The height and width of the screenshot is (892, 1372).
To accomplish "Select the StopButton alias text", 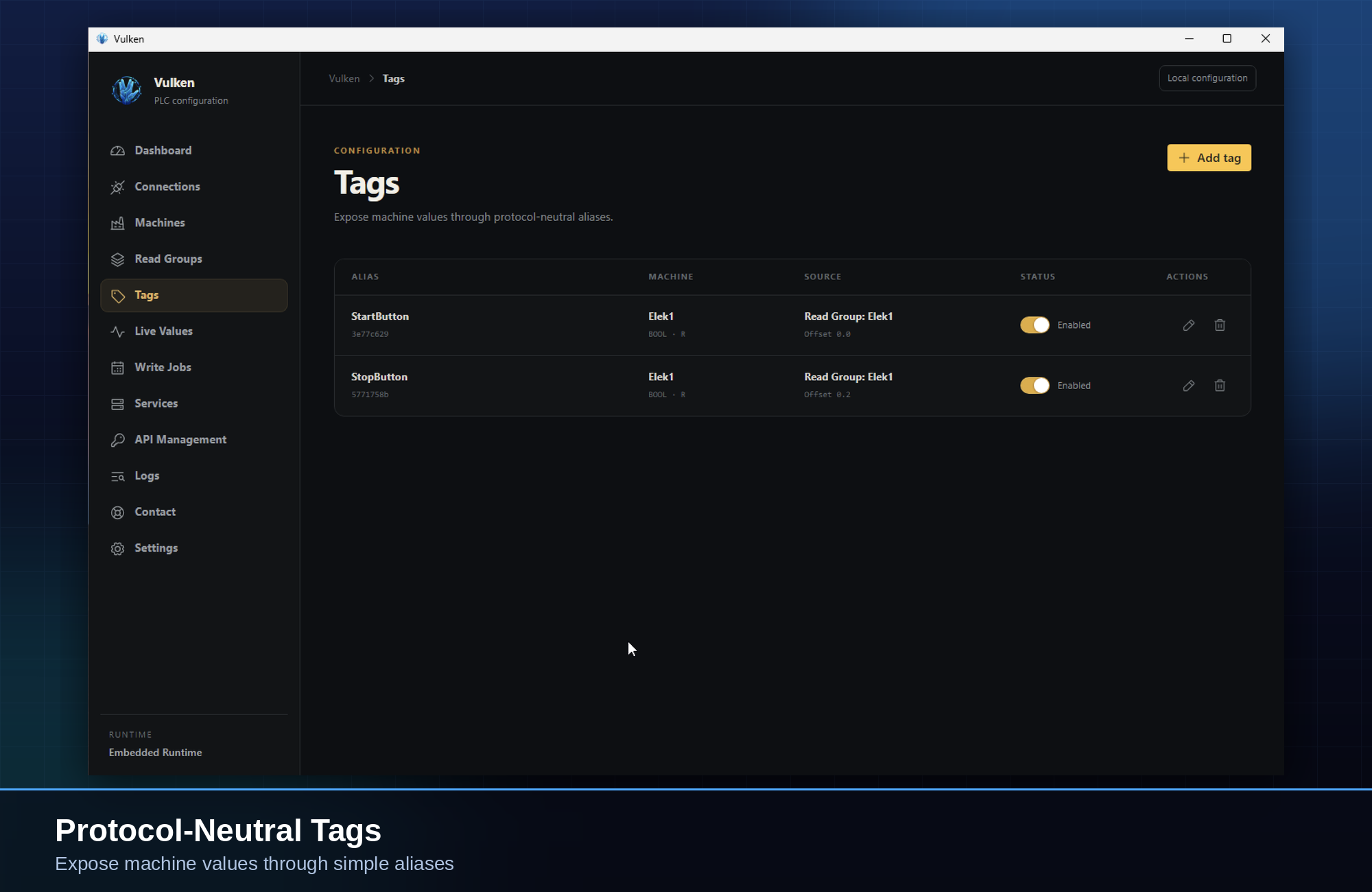I will [x=379, y=377].
